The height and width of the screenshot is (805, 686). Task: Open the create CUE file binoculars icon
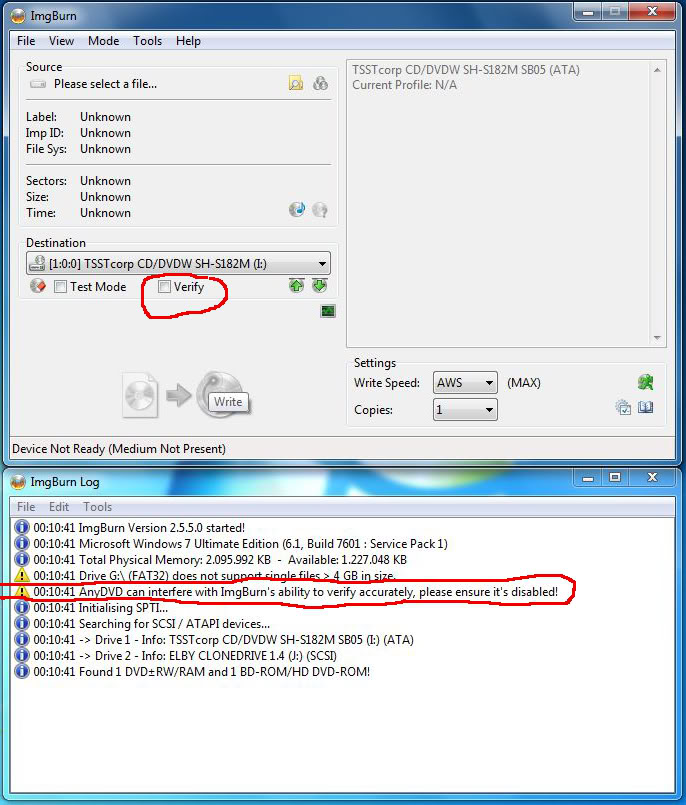point(320,83)
